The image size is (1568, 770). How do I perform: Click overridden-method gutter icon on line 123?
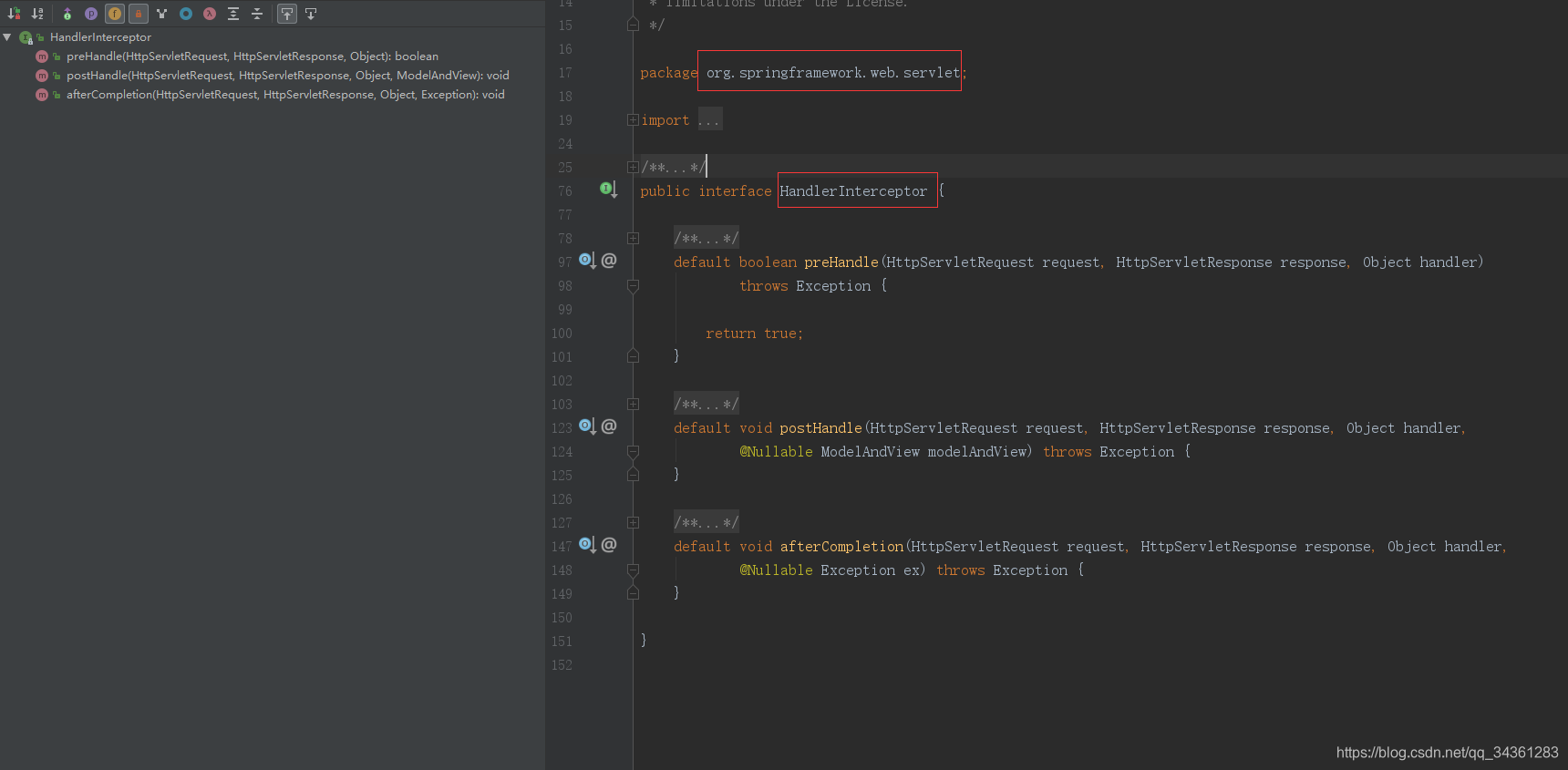click(x=587, y=426)
